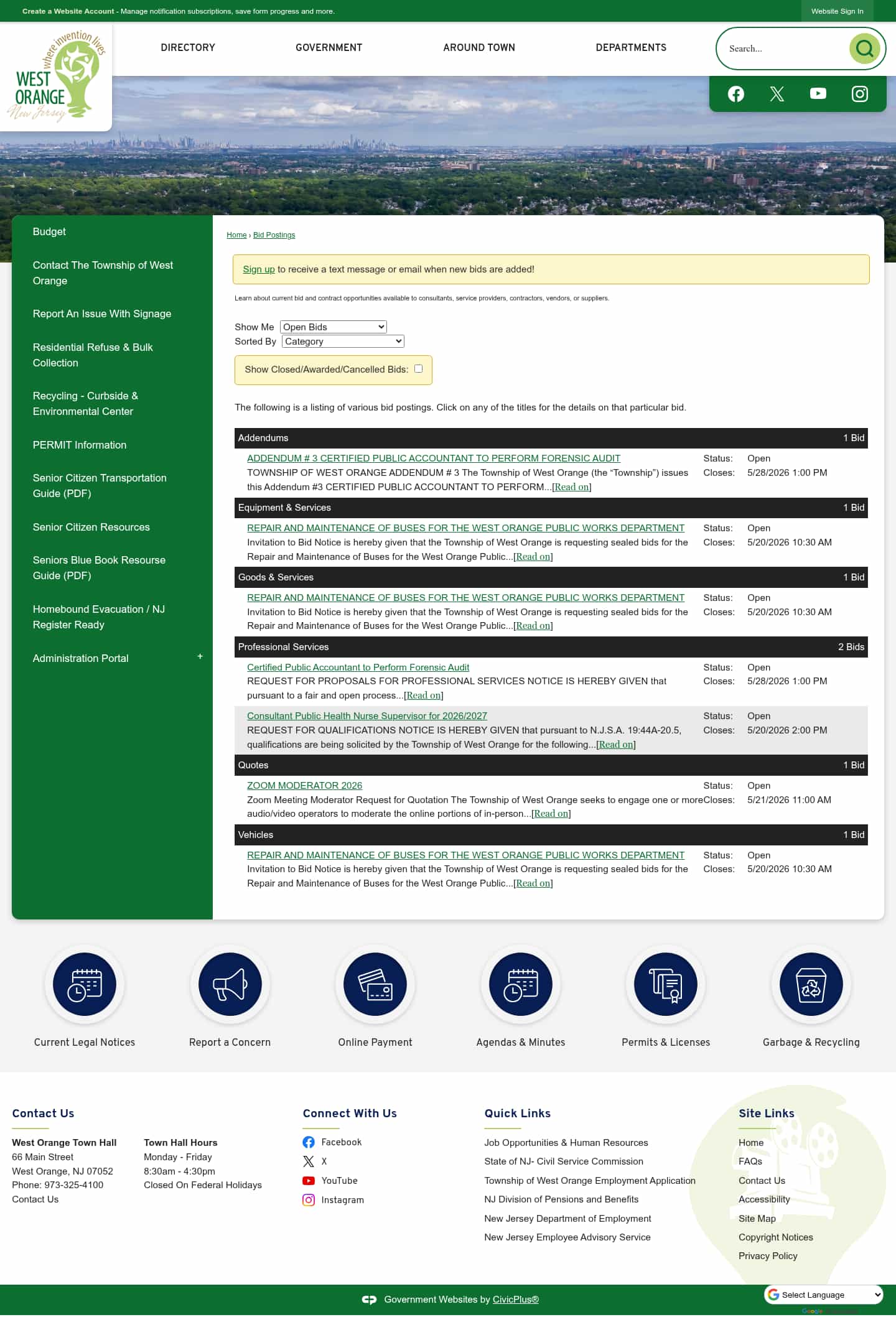
Task: Open Addendum #3 Certified Public Accountant bid
Action: click(x=434, y=458)
